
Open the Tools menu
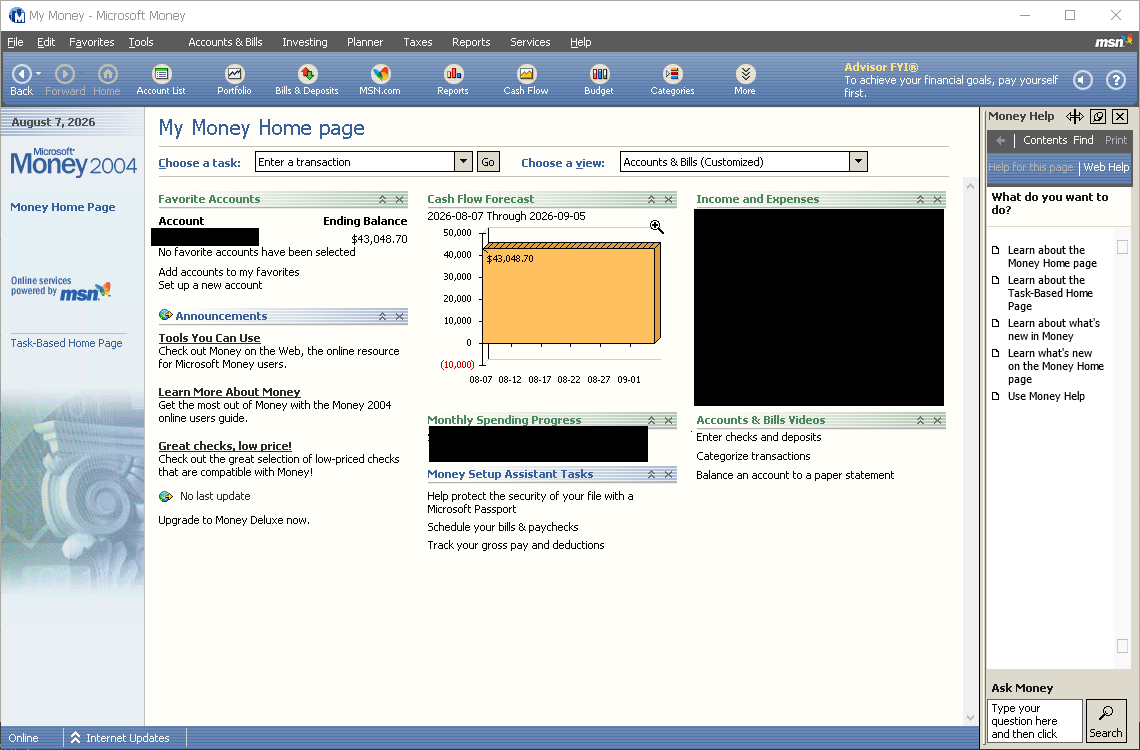[141, 42]
